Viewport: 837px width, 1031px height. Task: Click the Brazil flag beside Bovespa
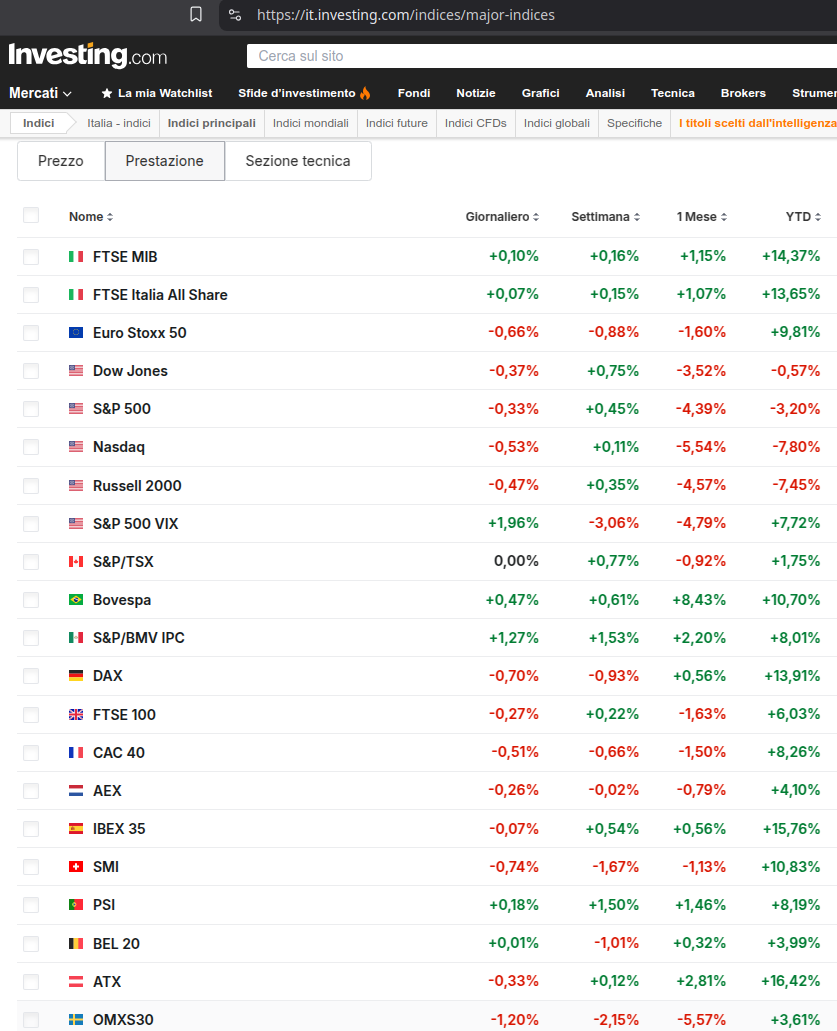(76, 600)
